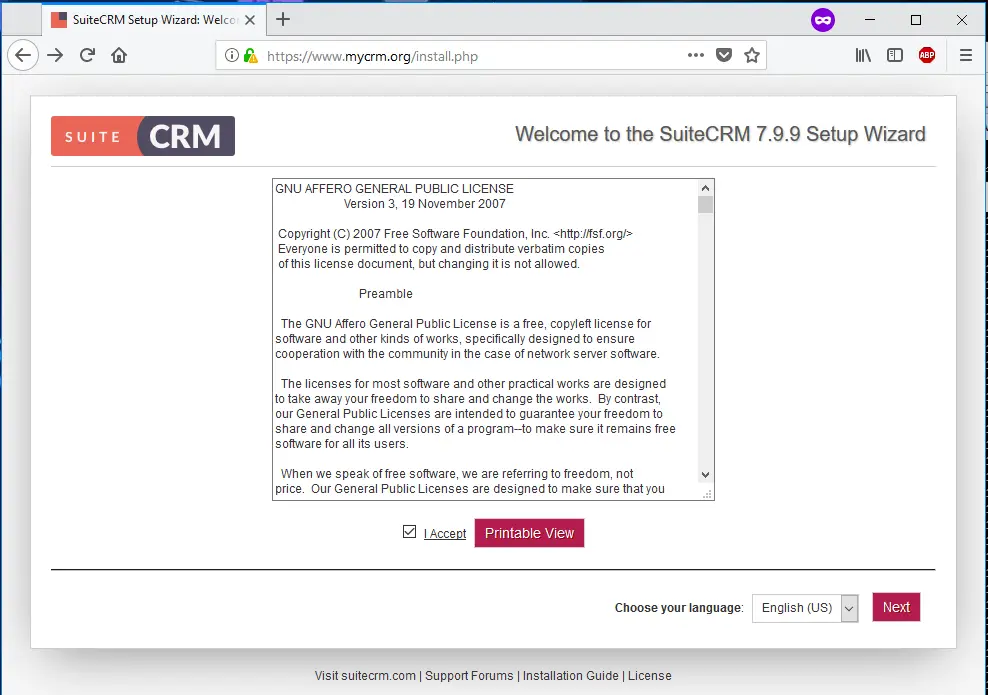Minimize the browser window

point(870,20)
